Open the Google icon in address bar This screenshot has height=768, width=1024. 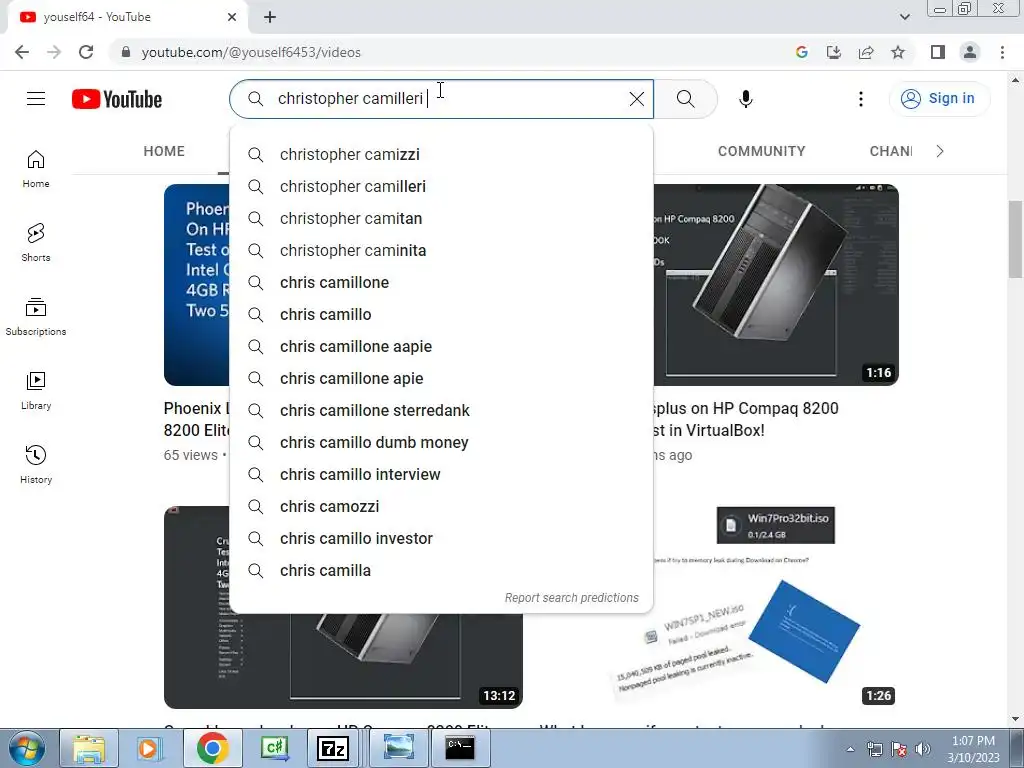(801, 52)
